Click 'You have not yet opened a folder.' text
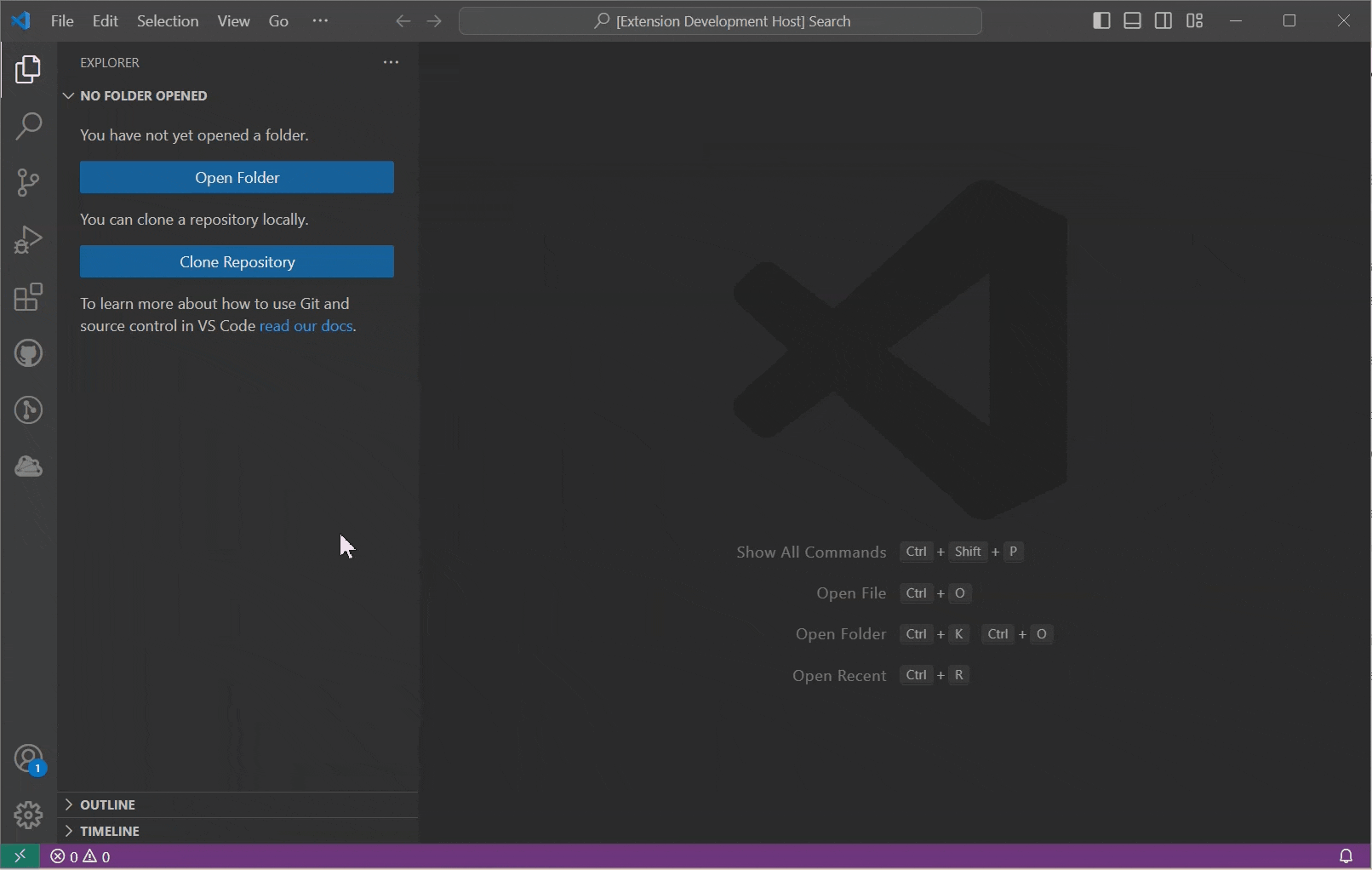Image resolution: width=1372 pixels, height=870 pixels. tap(194, 135)
